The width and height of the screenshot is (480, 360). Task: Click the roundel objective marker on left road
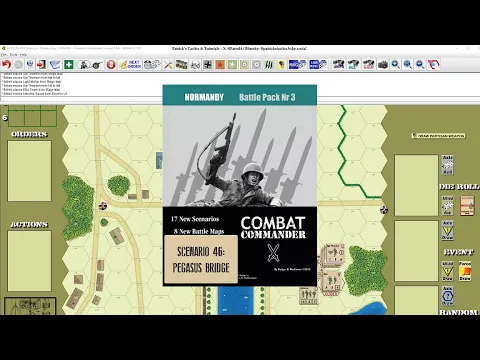pyautogui.click(x=103, y=206)
